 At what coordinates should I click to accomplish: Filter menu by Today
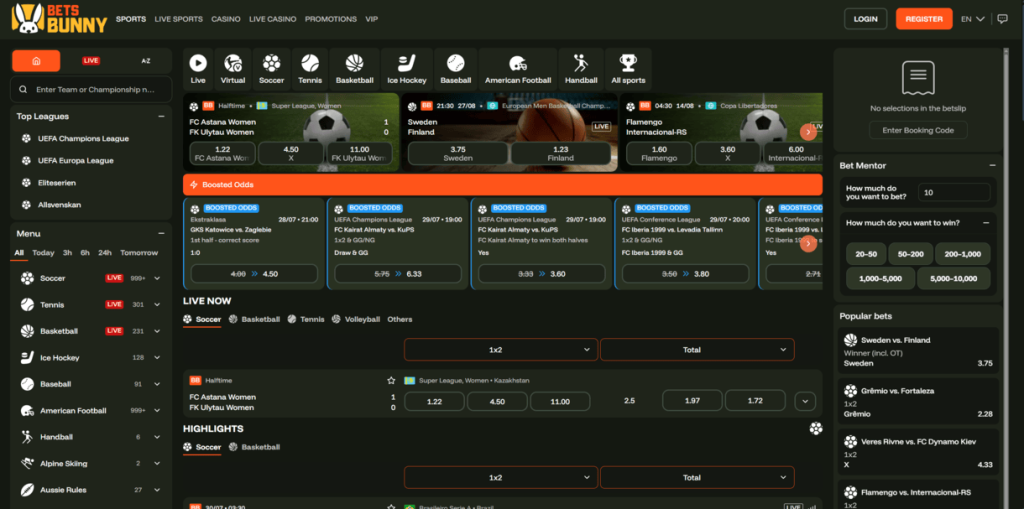click(x=43, y=253)
